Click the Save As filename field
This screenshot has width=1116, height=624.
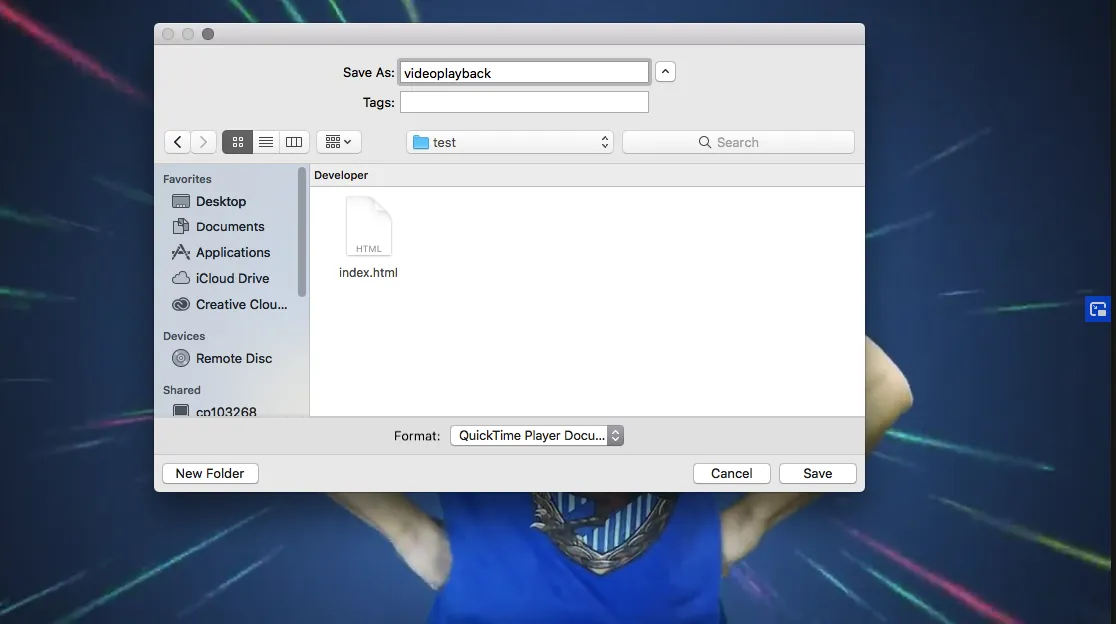point(525,73)
